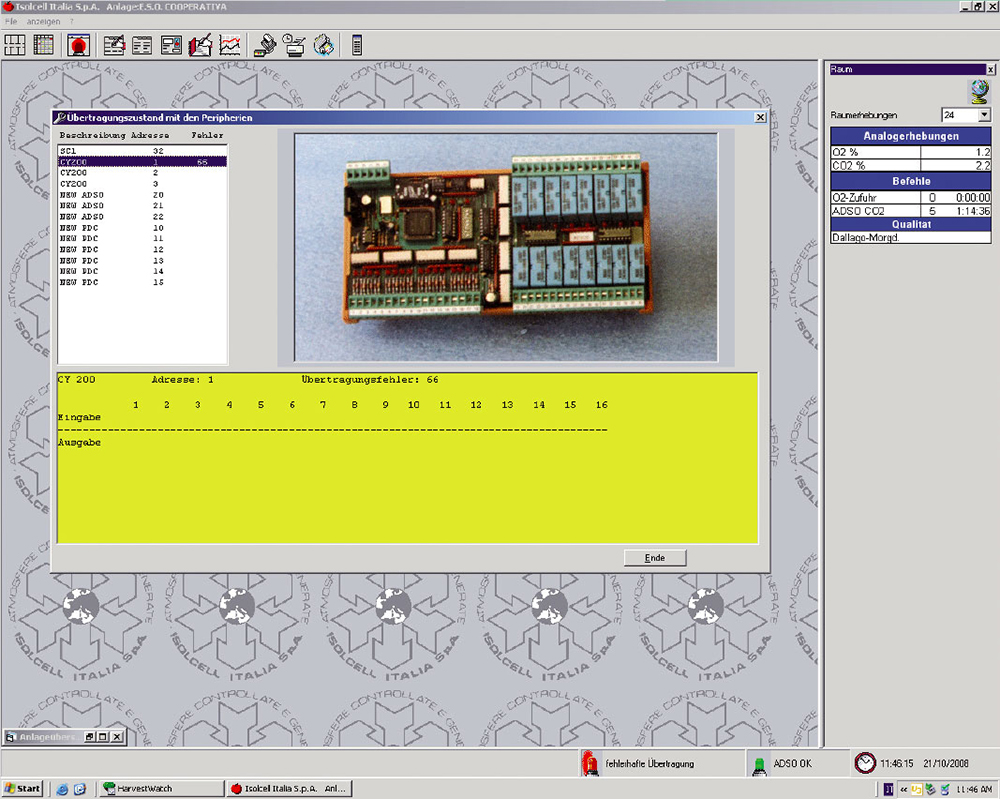This screenshot has width=1000, height=799.
Task: Select the SC1 address 32 list entry
Action: (x=110, y=150)
